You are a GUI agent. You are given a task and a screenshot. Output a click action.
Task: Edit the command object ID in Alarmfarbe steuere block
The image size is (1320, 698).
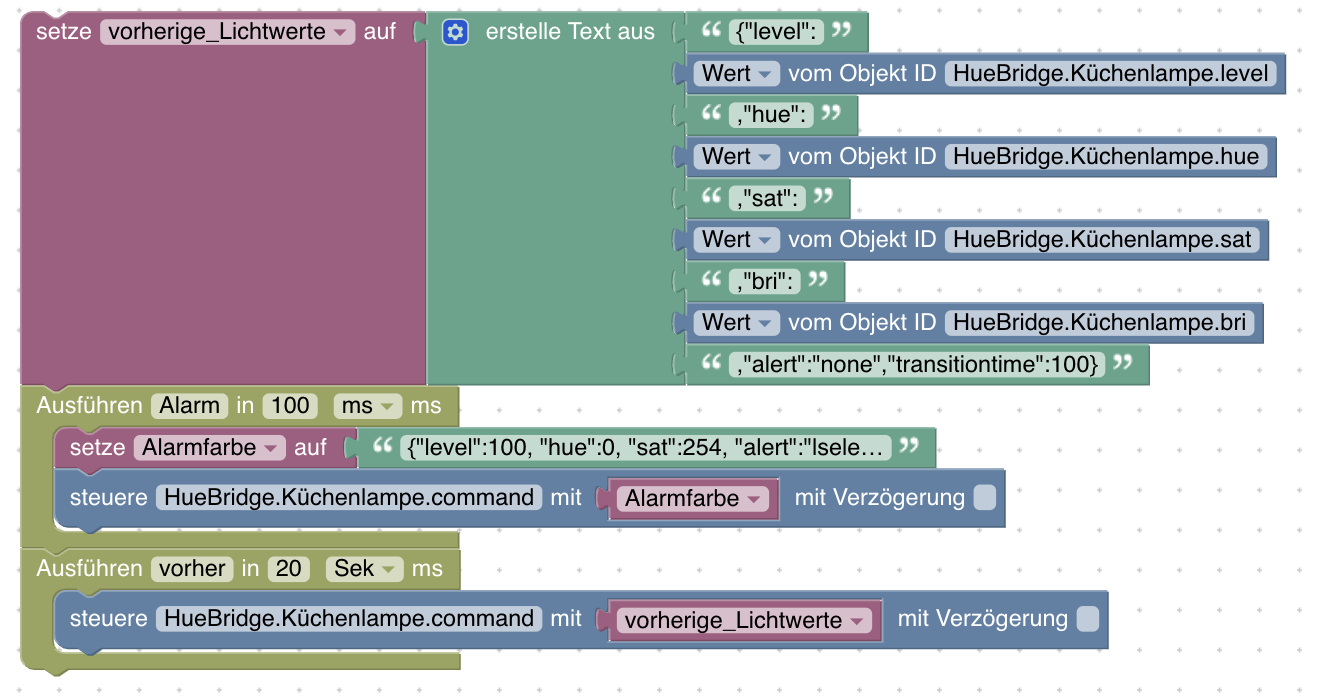[349, 498]
